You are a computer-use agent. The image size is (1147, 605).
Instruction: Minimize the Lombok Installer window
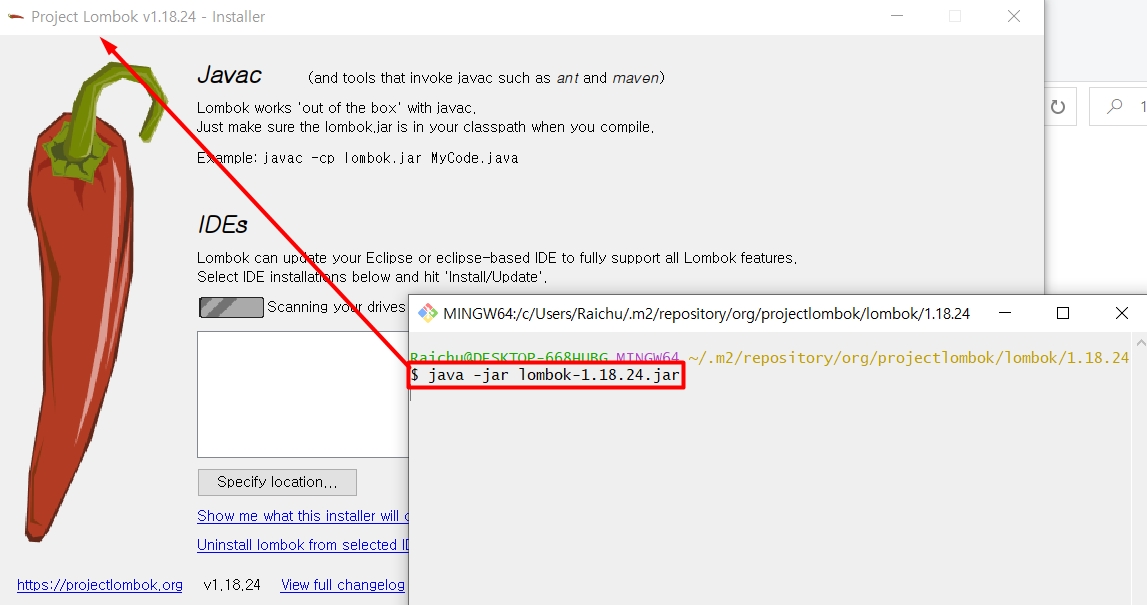897,16
